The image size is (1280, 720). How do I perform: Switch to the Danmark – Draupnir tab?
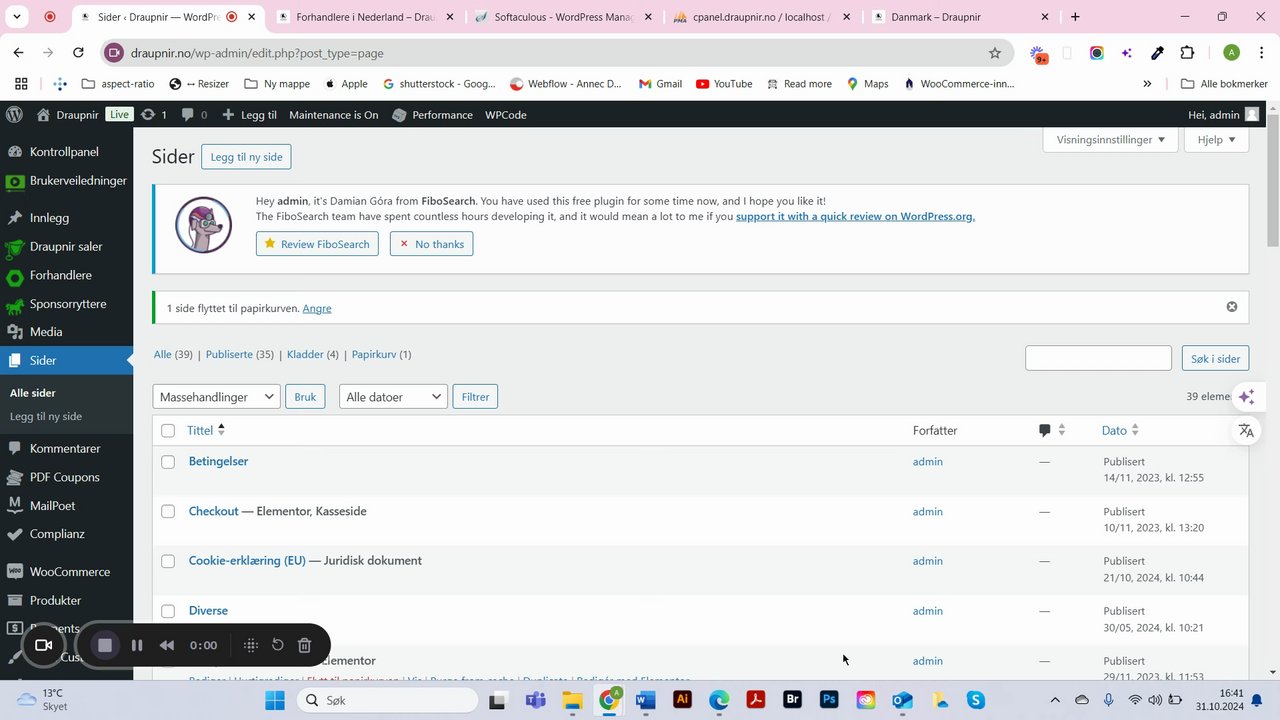point(961,17)
